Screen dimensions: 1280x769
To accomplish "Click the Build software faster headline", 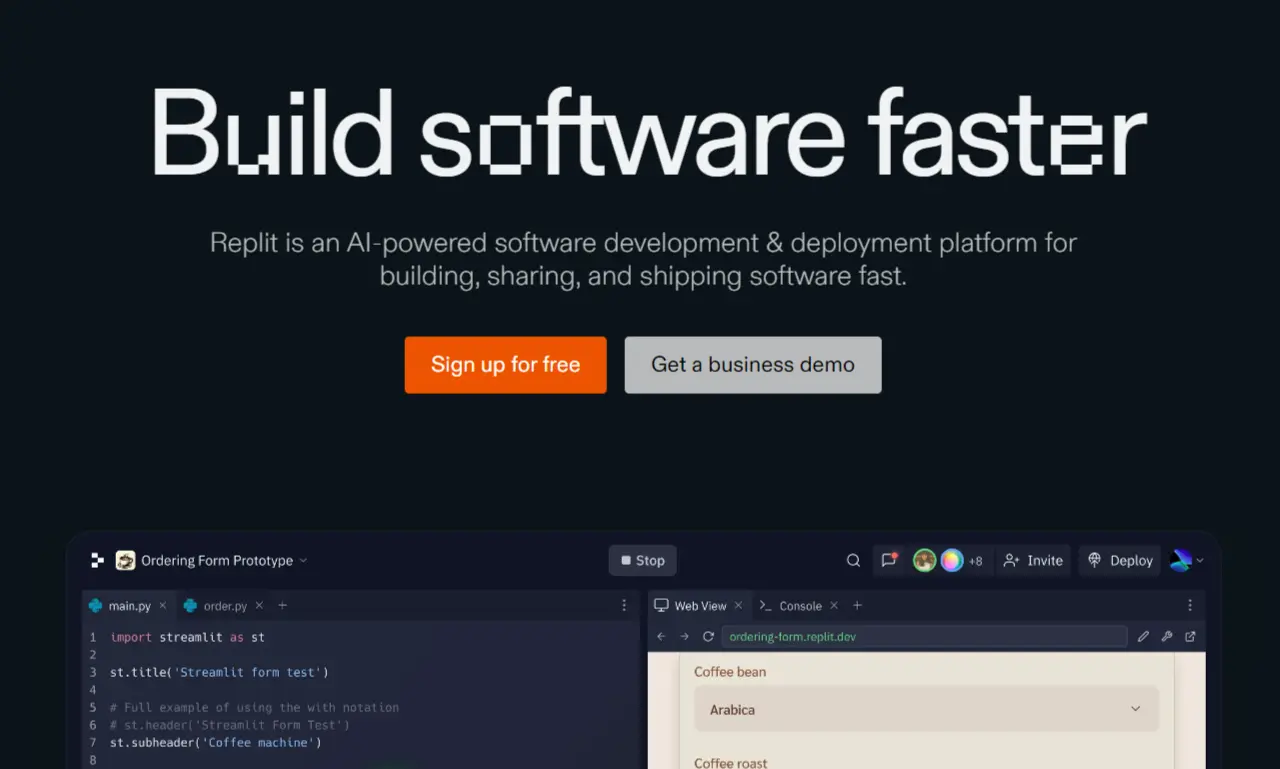I will pos(649,133).
